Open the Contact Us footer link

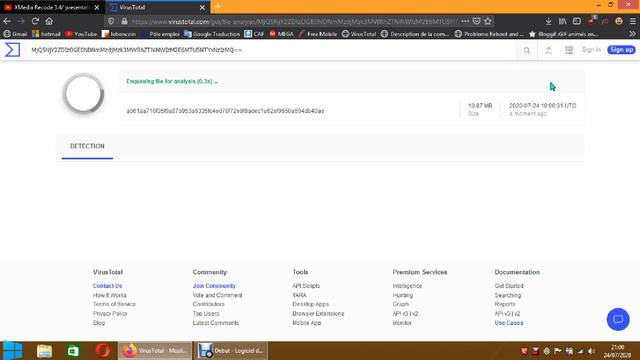coord(107,286)
